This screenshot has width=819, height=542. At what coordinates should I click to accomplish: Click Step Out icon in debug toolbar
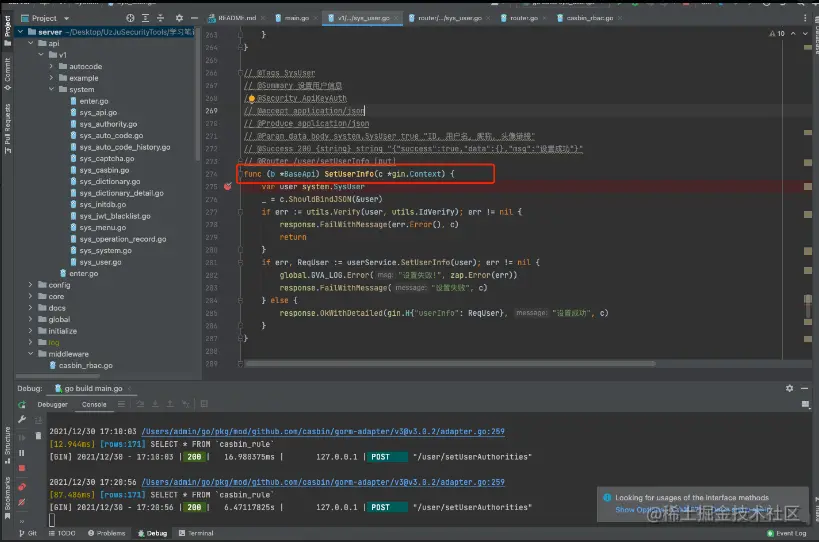(170, 404)
